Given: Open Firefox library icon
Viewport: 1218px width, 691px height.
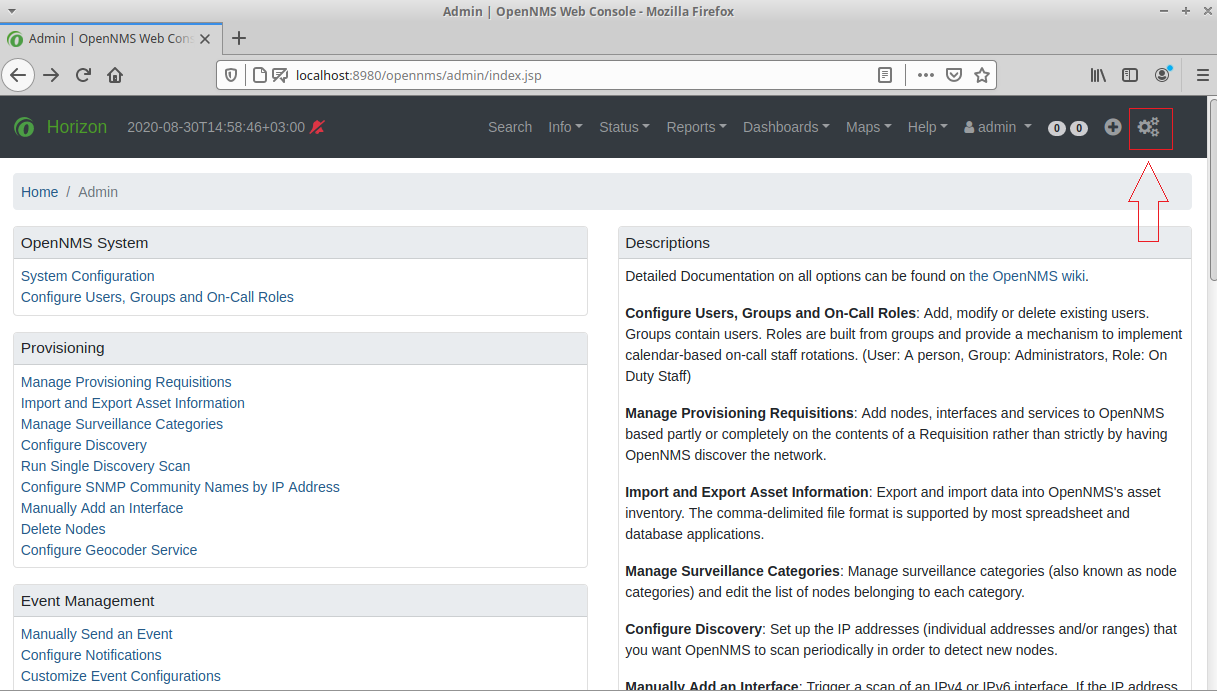Looking at the screenshot, I should click(1098, 75).
